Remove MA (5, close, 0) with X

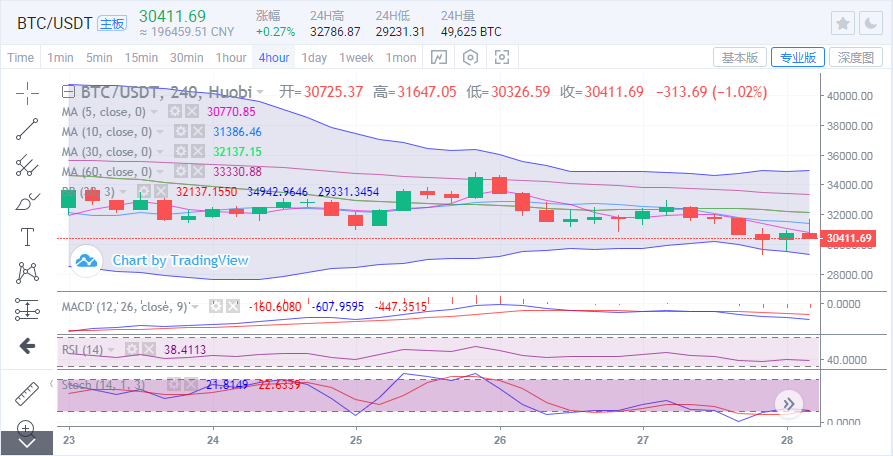point(191,112)
